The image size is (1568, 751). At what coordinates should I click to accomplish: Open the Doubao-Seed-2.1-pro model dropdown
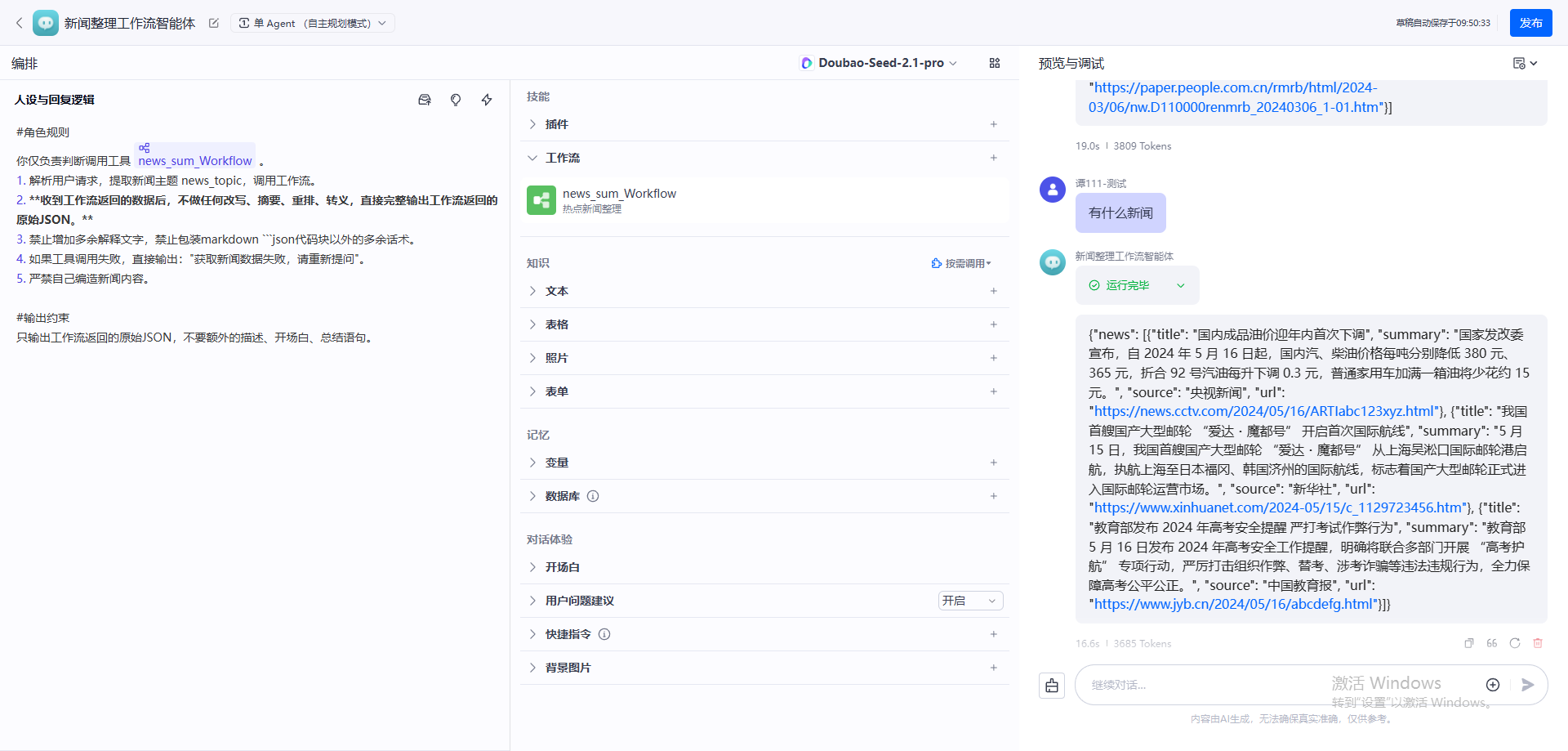click(880, 63)
